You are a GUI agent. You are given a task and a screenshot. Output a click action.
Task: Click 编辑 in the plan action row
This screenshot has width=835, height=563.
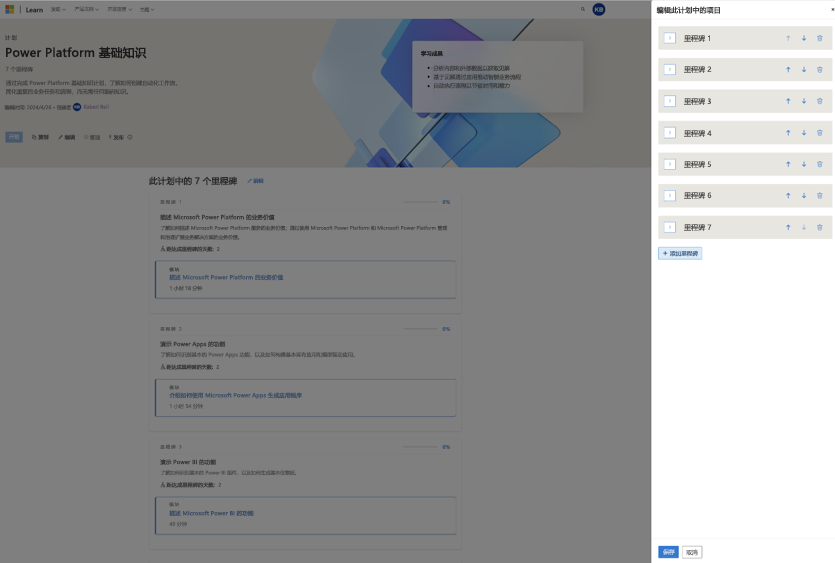coord(67,137)
